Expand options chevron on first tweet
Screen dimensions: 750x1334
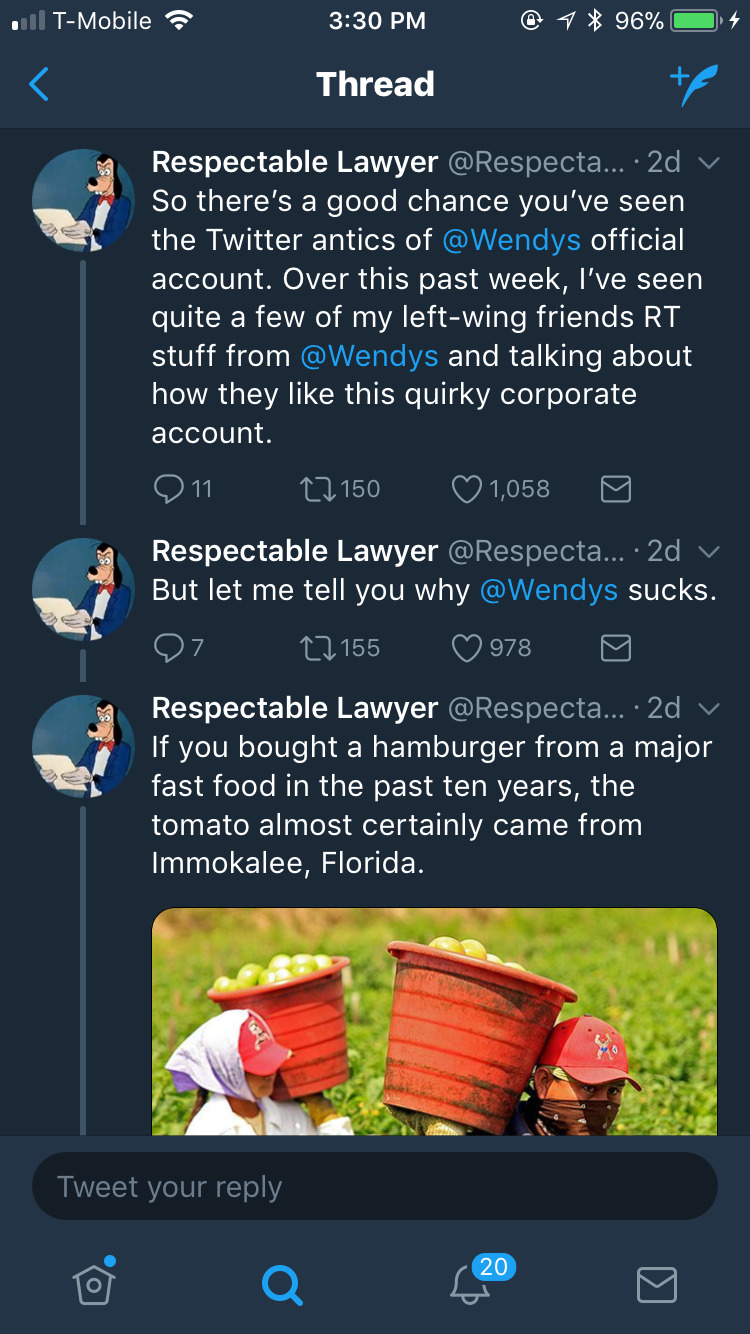point(708,163)
